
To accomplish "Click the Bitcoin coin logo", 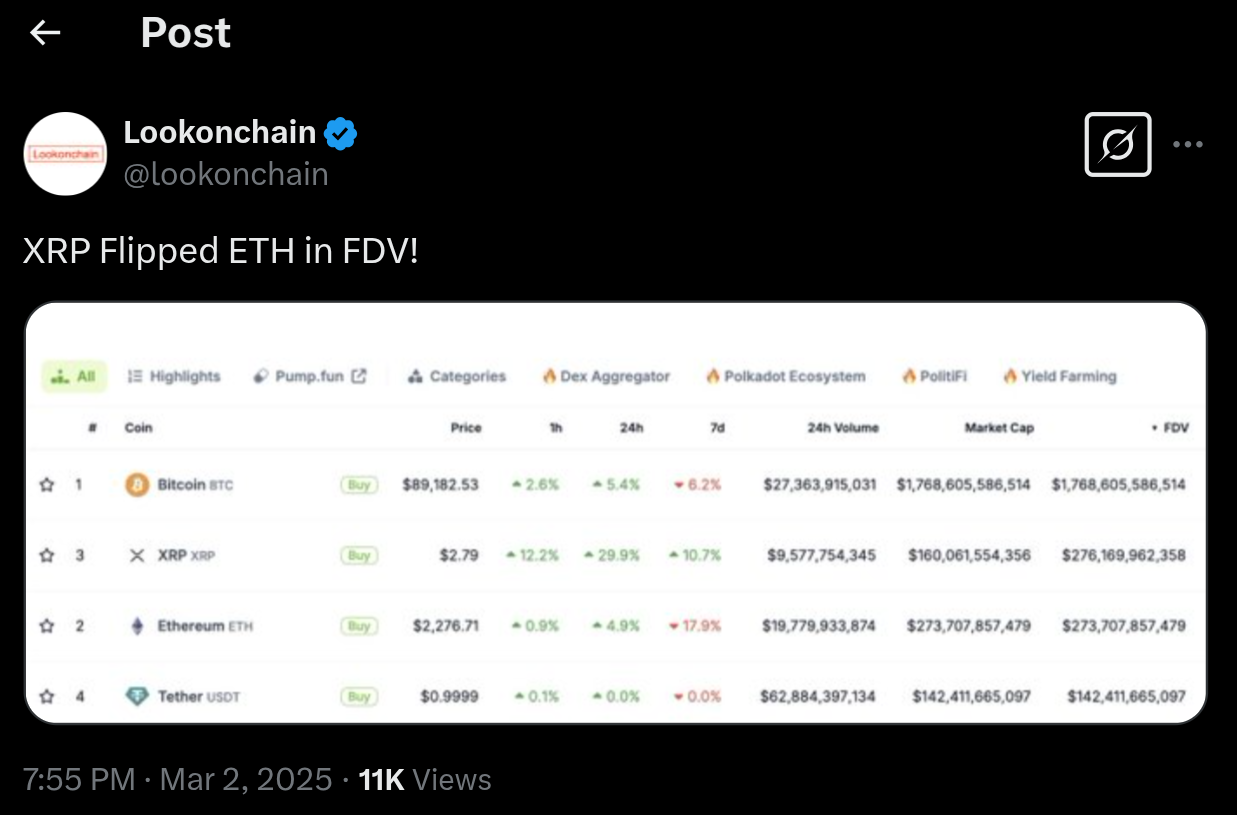I will 137,485.
